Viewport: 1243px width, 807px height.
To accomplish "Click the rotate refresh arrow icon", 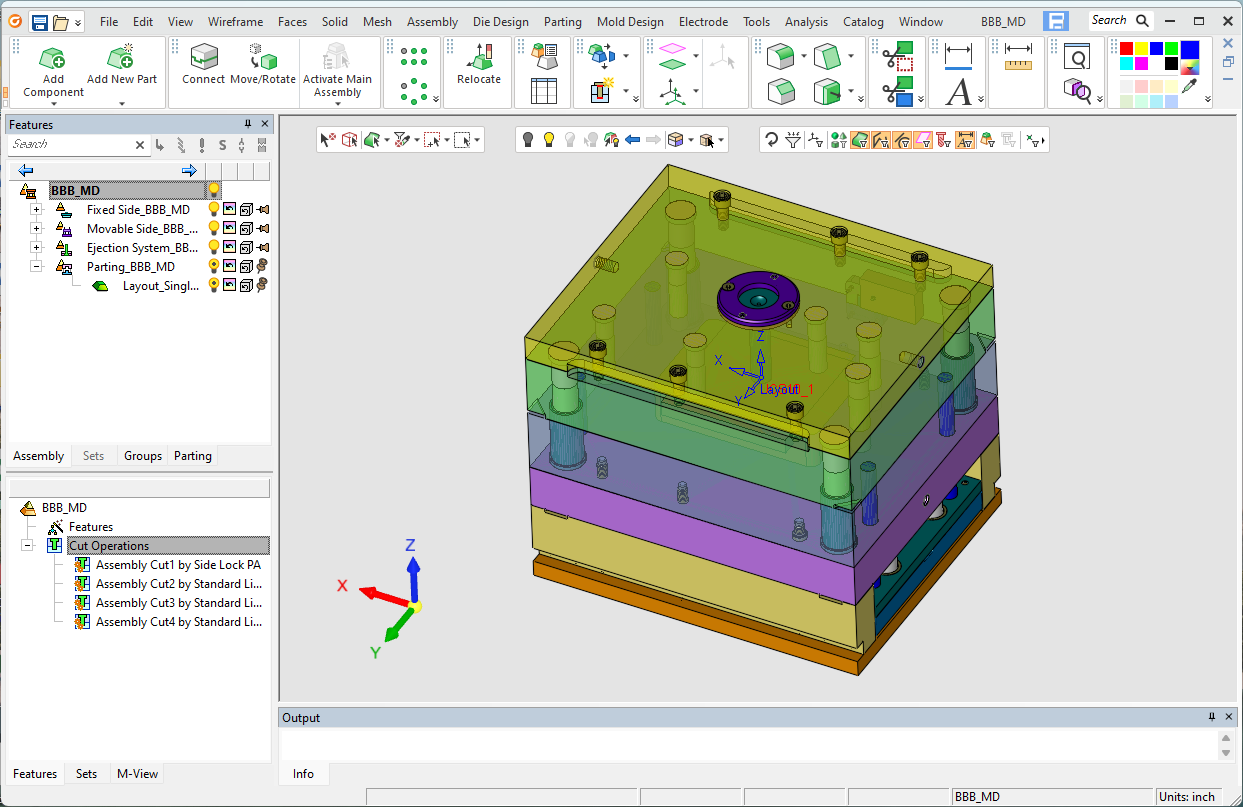I will (x=771, y=140).
